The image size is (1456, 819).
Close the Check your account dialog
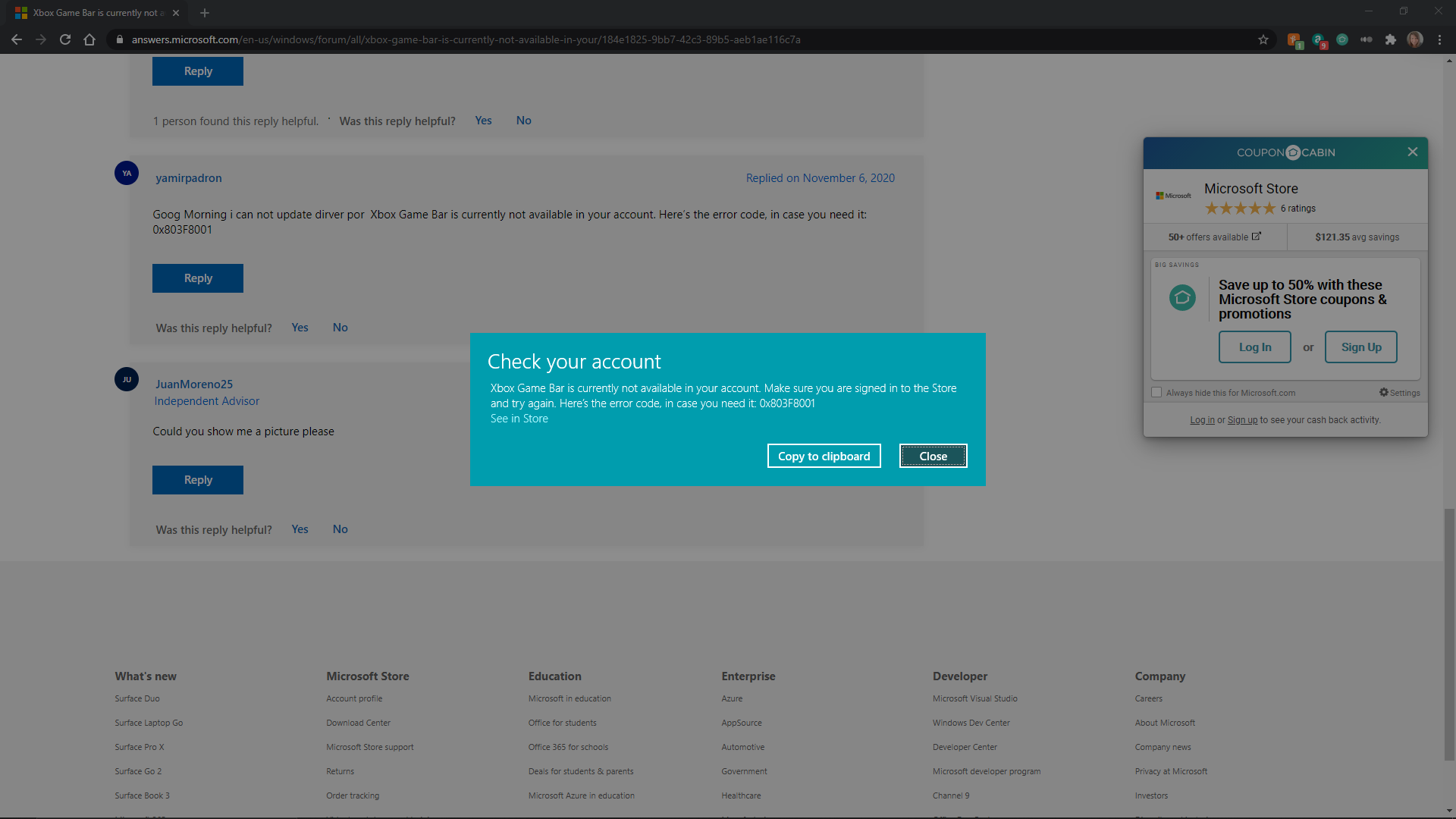point(934,456)
